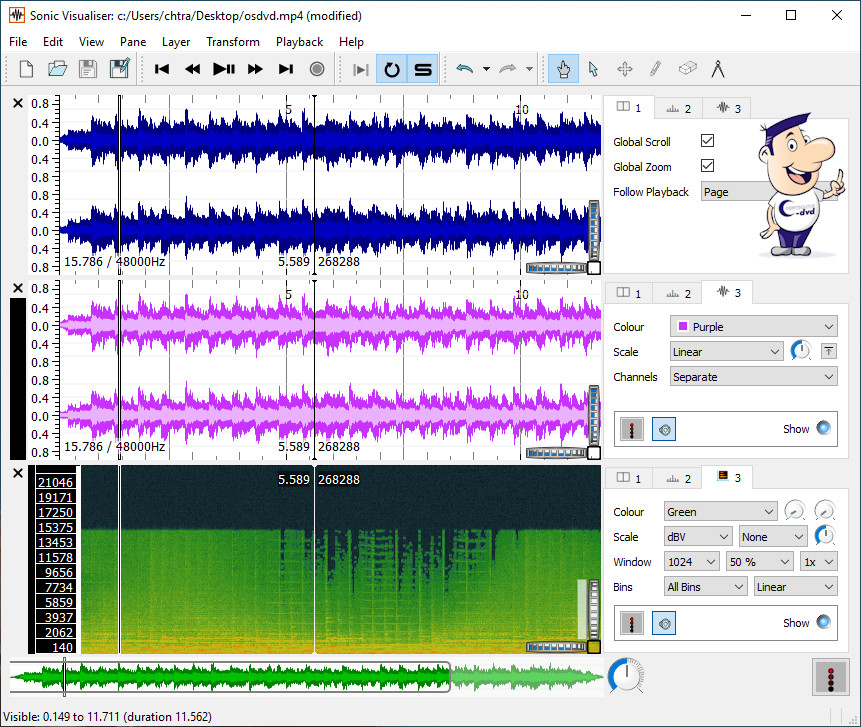Uncheck the Global Scroll checkbox
The width and height of the screenshot is (861, 727).
click(707, 141)
